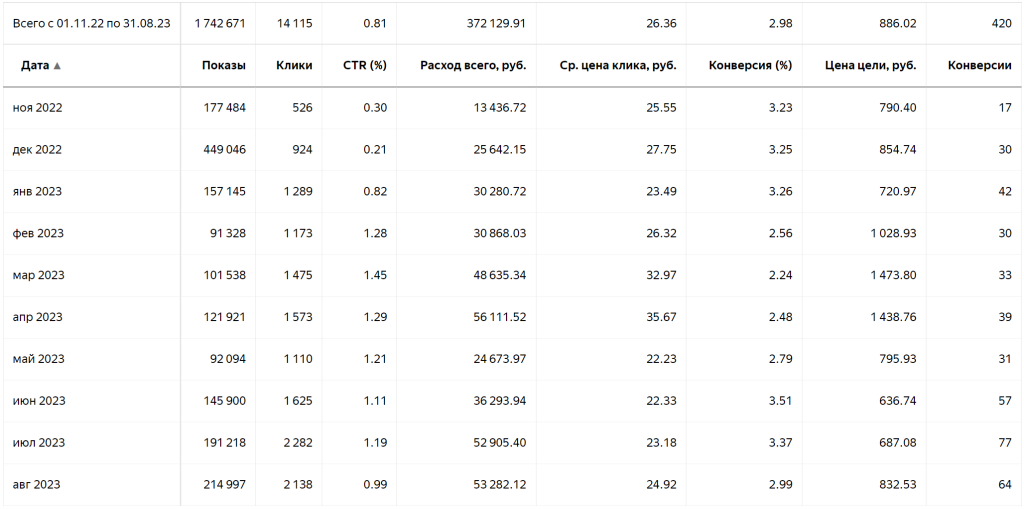This screenshot has width=1024, height=509.
Task: Select the апр 2023 row date
Action: click(37, 317)
